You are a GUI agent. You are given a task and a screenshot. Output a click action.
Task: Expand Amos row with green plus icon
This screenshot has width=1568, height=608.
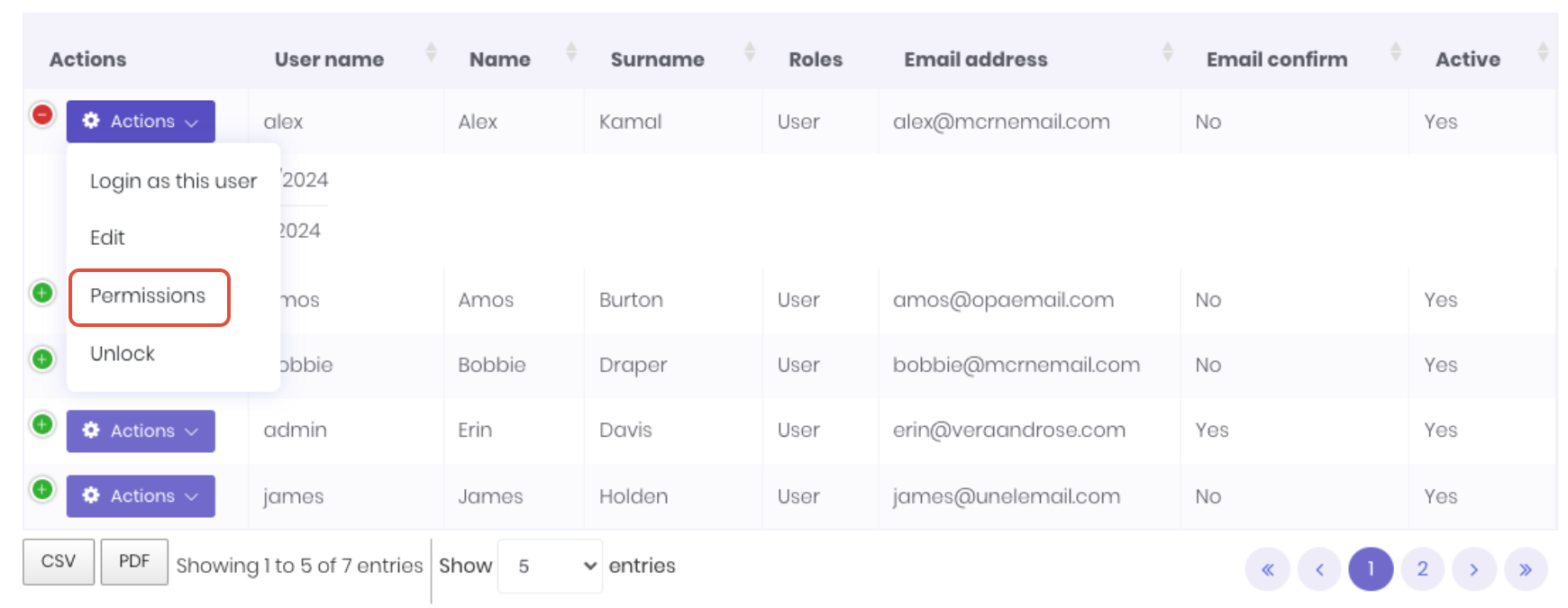(x=42, y=293)
